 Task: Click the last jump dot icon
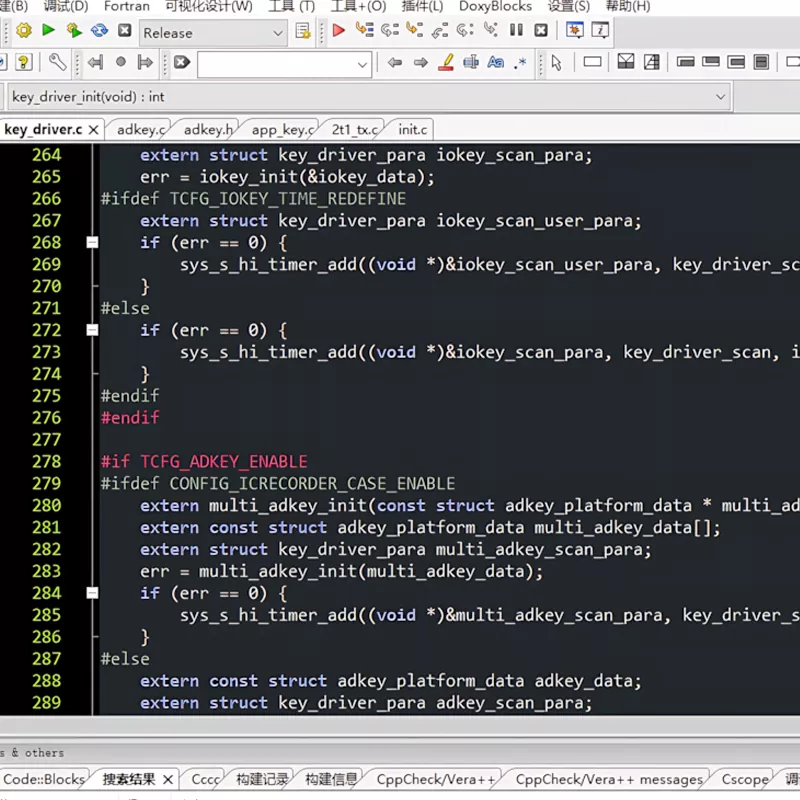click(120, 62)
